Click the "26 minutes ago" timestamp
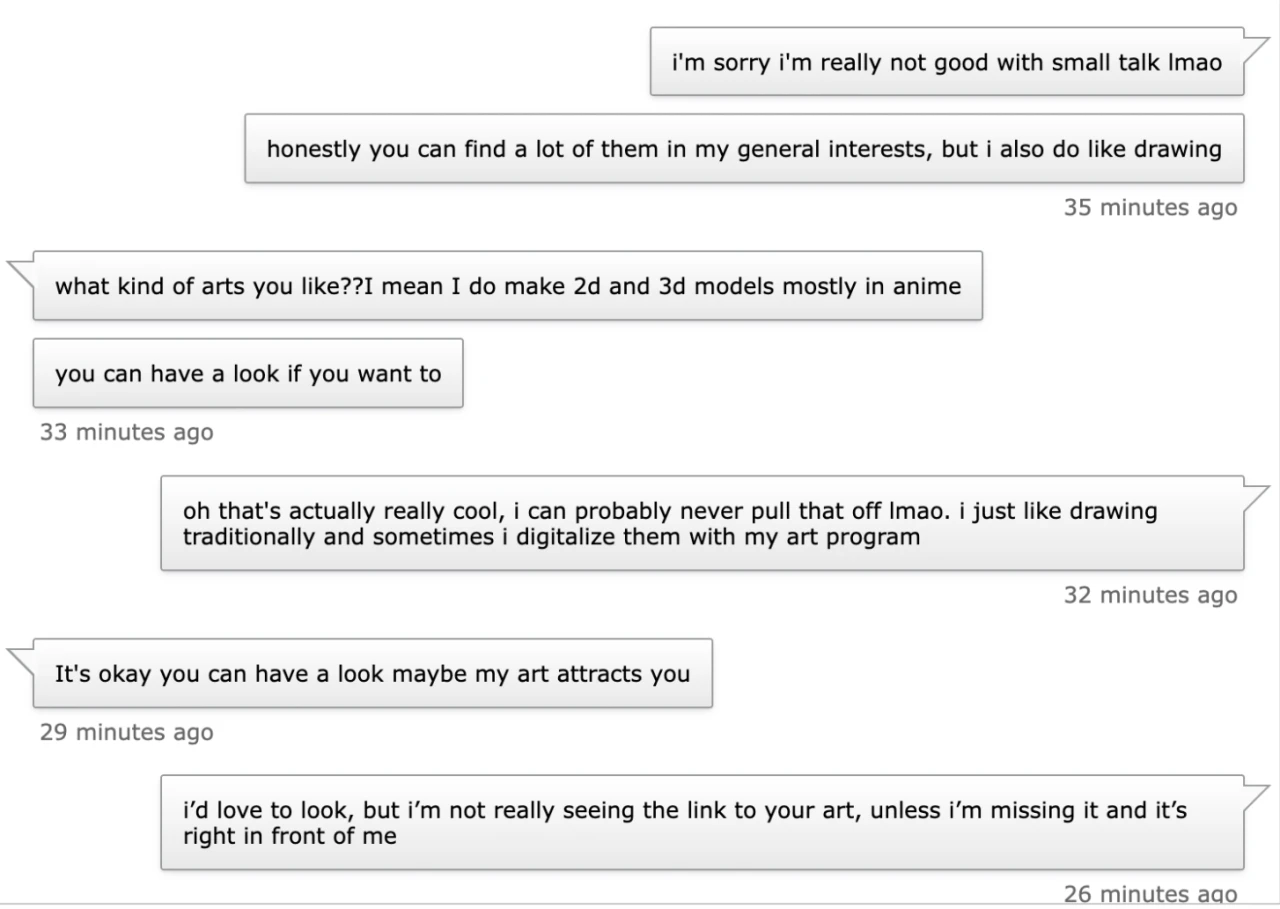1280x909 pixels. [1150, 894]
